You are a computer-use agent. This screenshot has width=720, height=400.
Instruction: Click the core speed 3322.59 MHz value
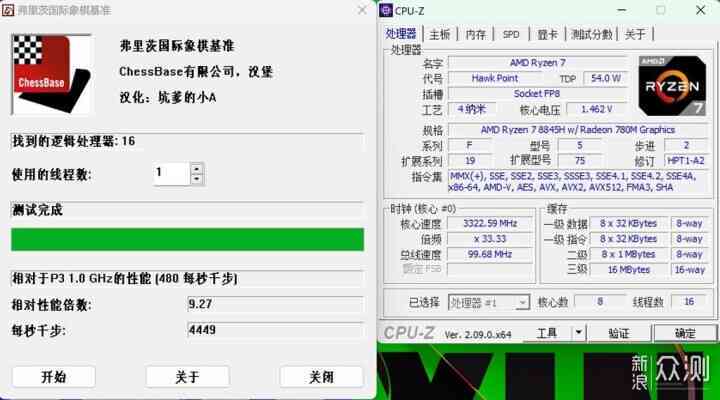[490, 224]
